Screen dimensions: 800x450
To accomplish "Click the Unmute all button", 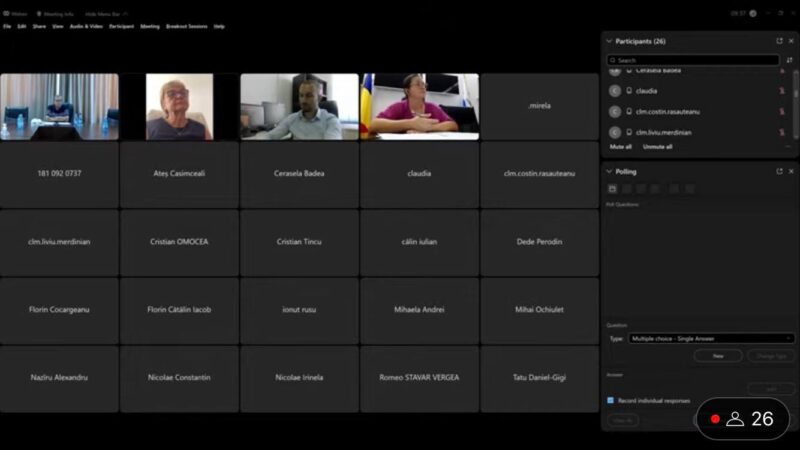I will click(x=657, y=147).
